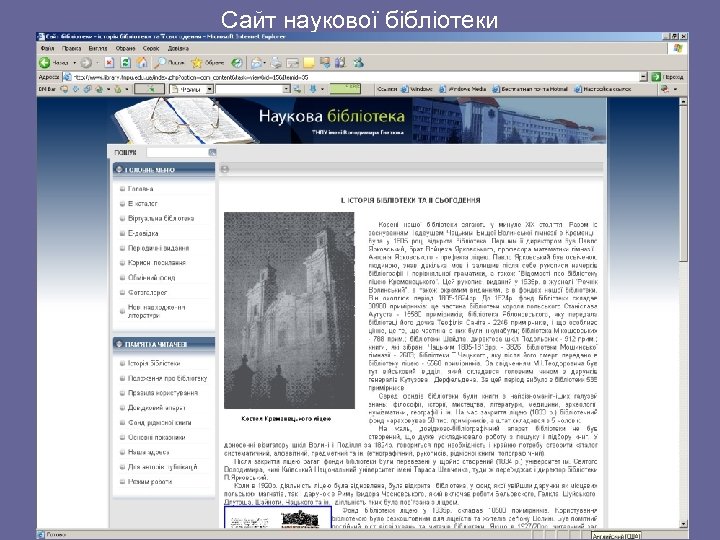
Task: Click the printer icon above the article
Action: [225, 169]
